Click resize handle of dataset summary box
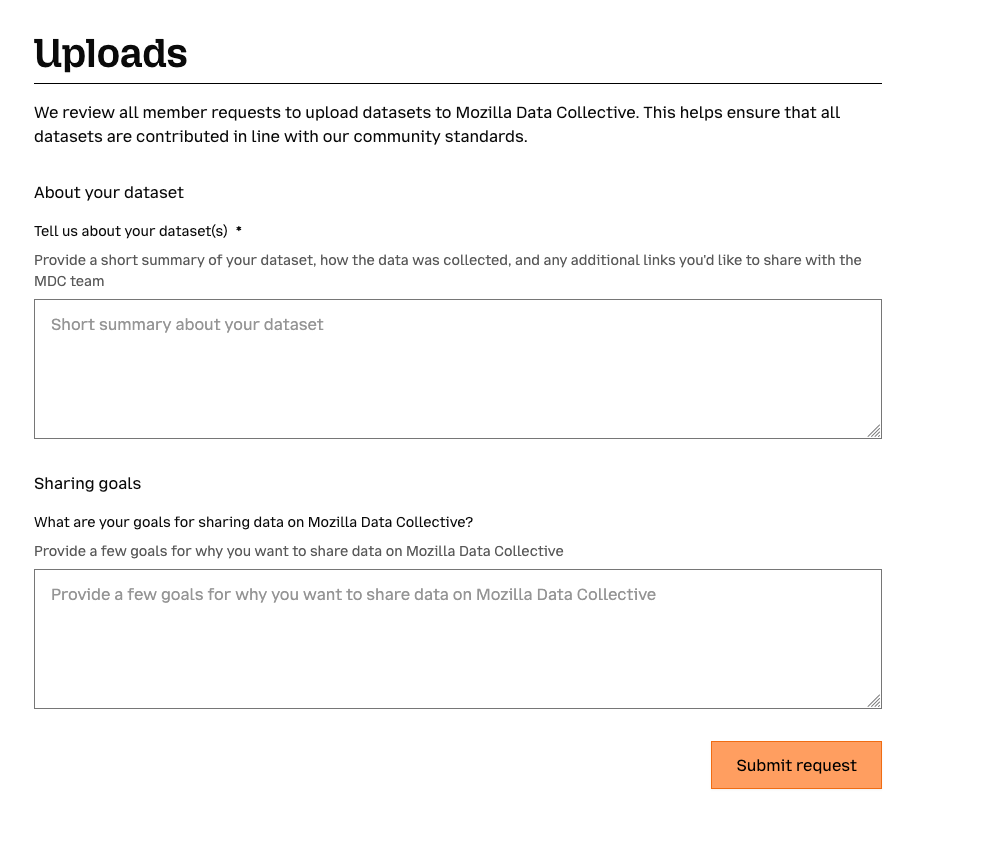This screenshot has width=987, height=843. pyautogui.click(x=874, y=431)
